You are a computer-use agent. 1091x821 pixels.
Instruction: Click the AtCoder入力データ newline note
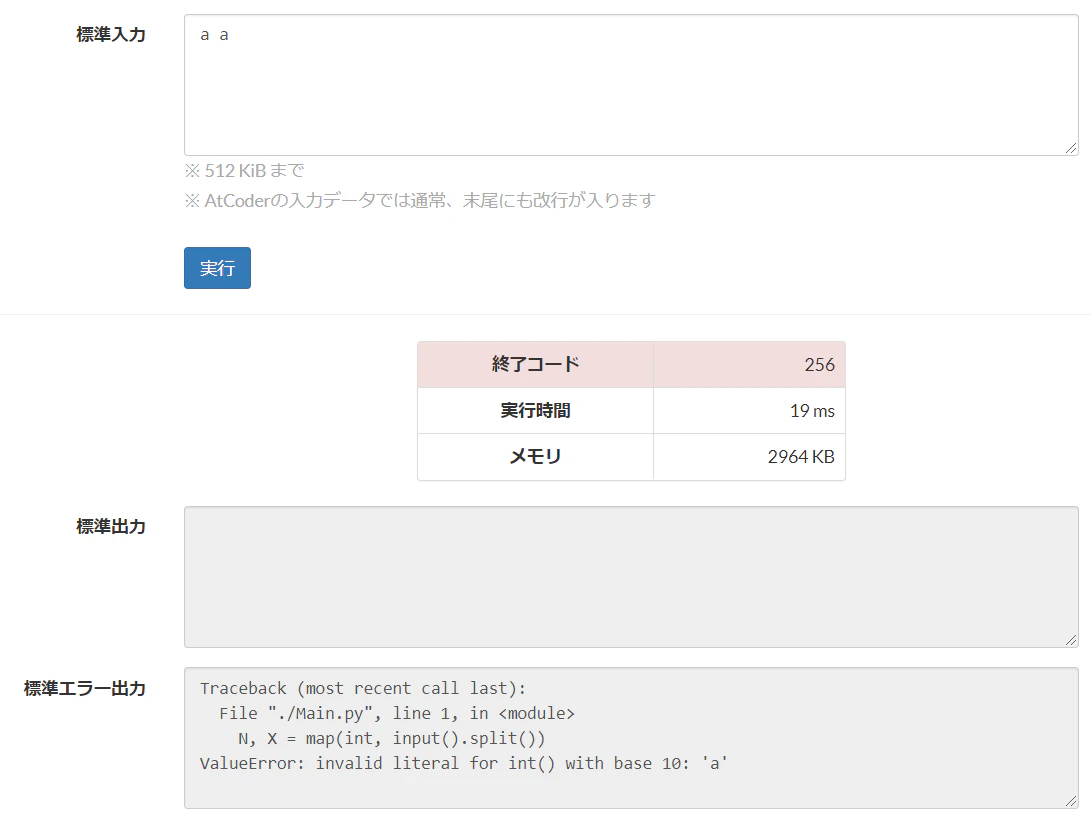tap(420, 200)
